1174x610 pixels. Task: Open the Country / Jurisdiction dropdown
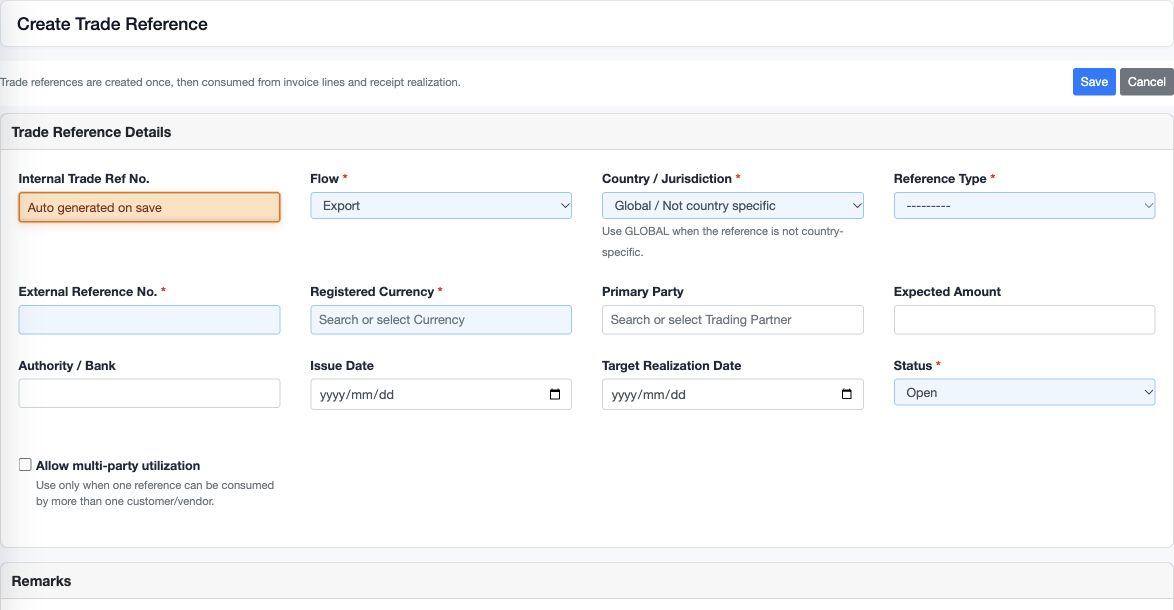coord(732,206)
